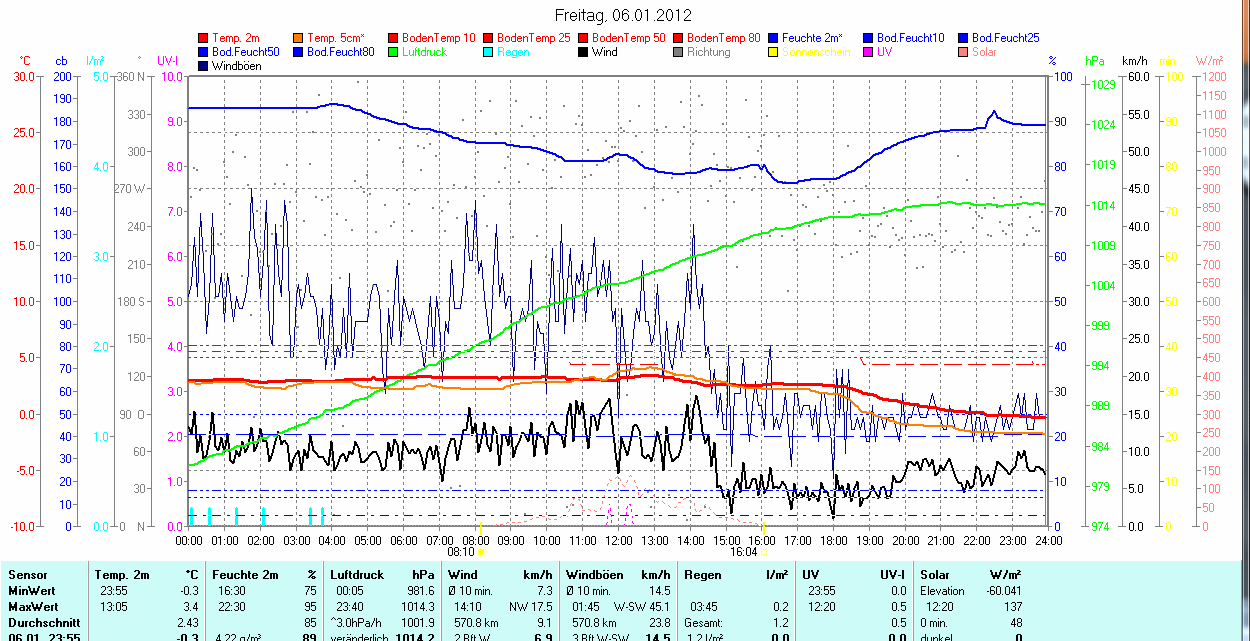Select the green Luftdruck legend square
This screenshot has width=1250, height=641.
point(393,52)
